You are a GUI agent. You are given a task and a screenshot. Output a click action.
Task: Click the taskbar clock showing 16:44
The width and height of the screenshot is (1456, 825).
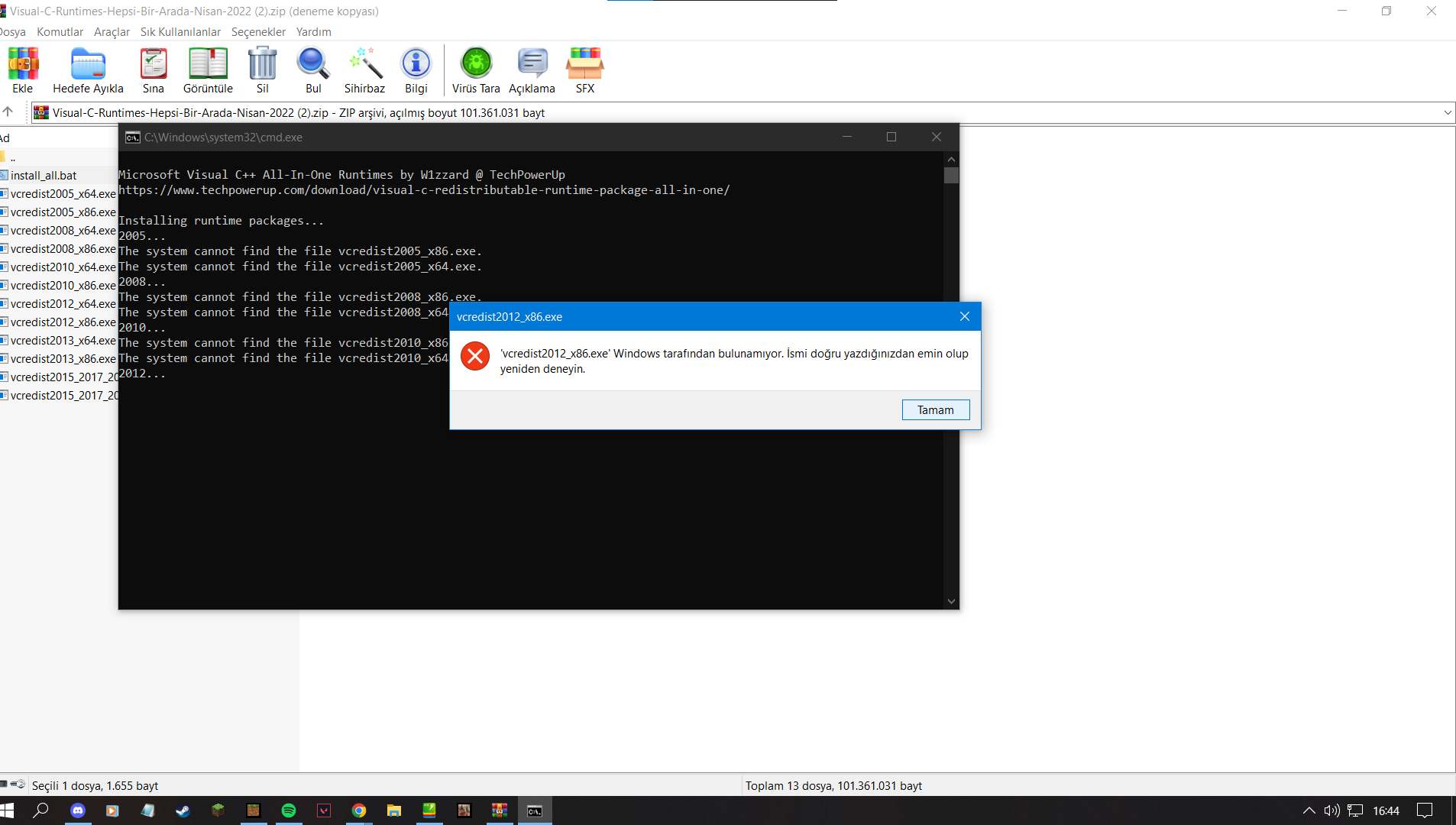point(1386,810)
